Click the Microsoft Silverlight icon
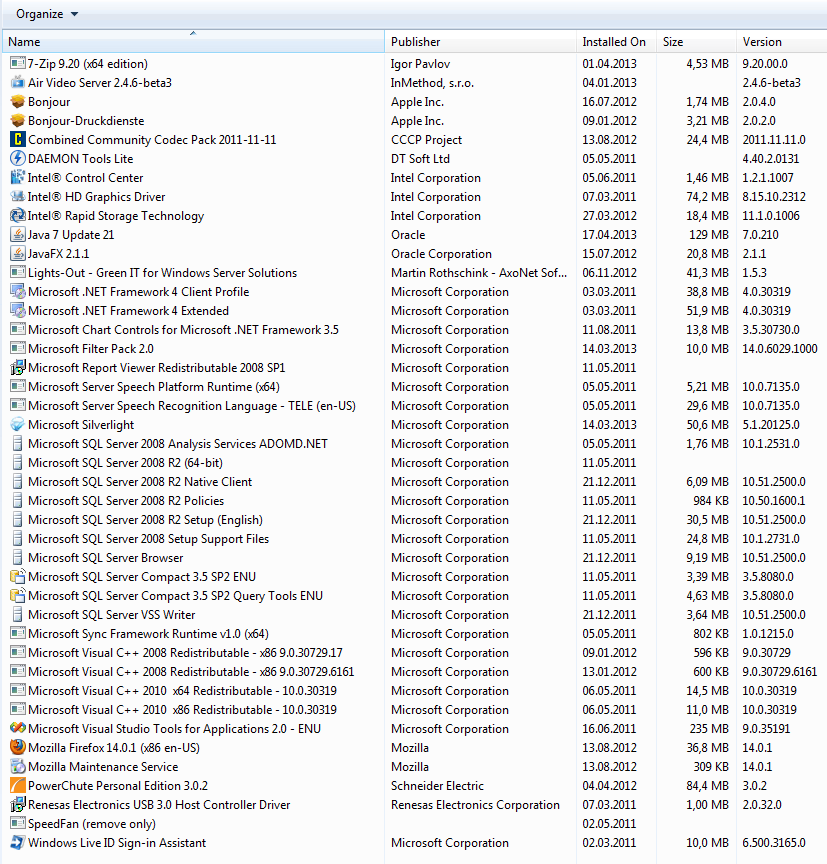 pos(18,425)
